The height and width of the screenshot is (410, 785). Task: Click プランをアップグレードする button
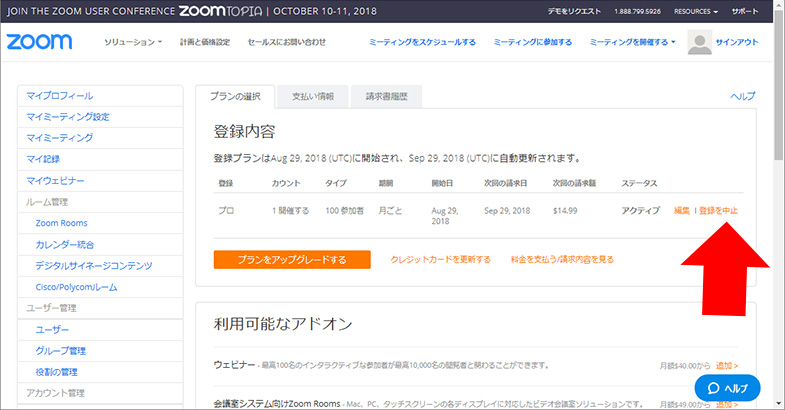(291, 259)
